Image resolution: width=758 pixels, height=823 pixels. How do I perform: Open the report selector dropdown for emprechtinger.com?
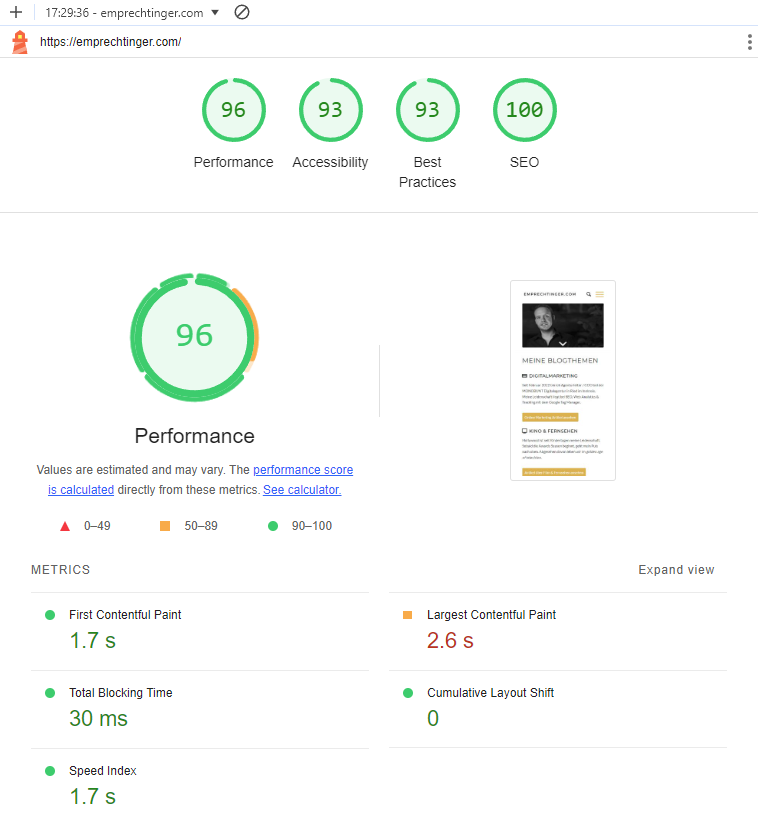tap(132, 13)
